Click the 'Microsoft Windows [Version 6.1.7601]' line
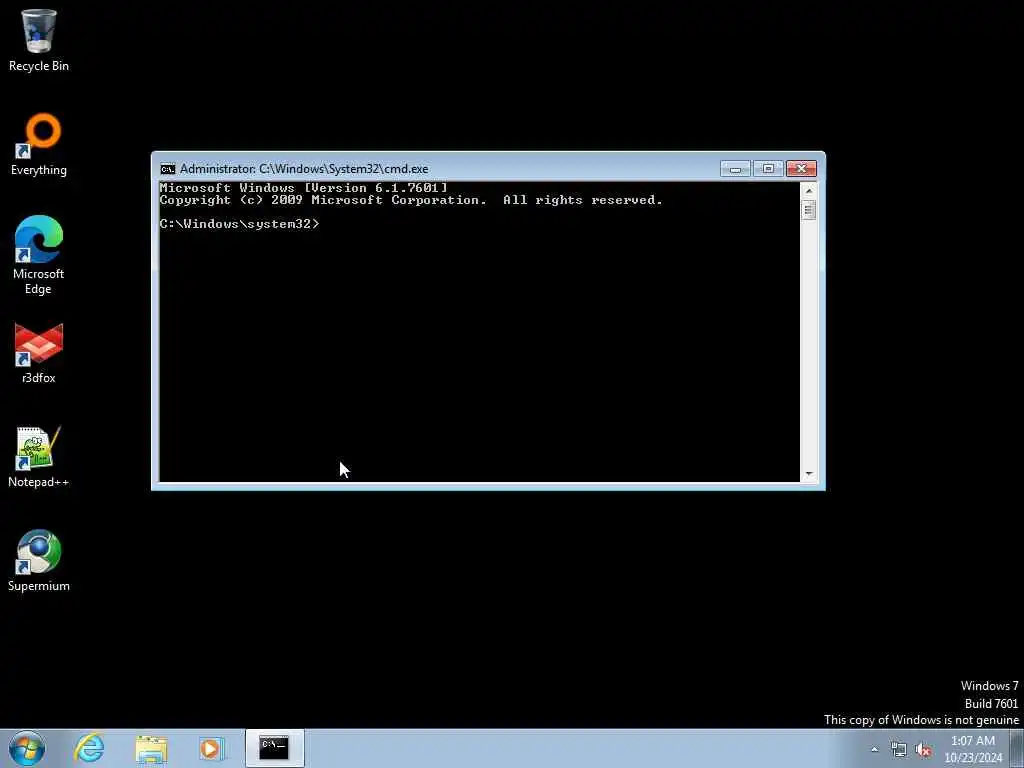 pos(304,188)
